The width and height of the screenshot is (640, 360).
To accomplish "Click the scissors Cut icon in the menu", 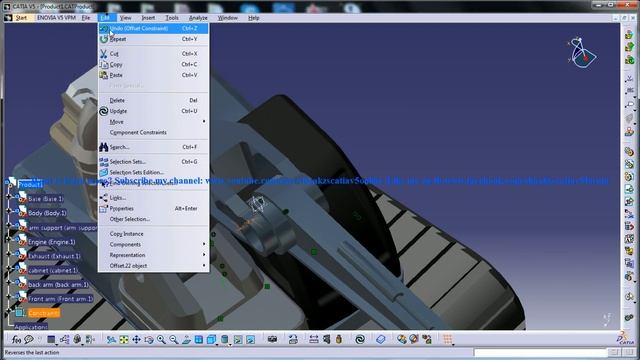I will (x=104, y=54).
